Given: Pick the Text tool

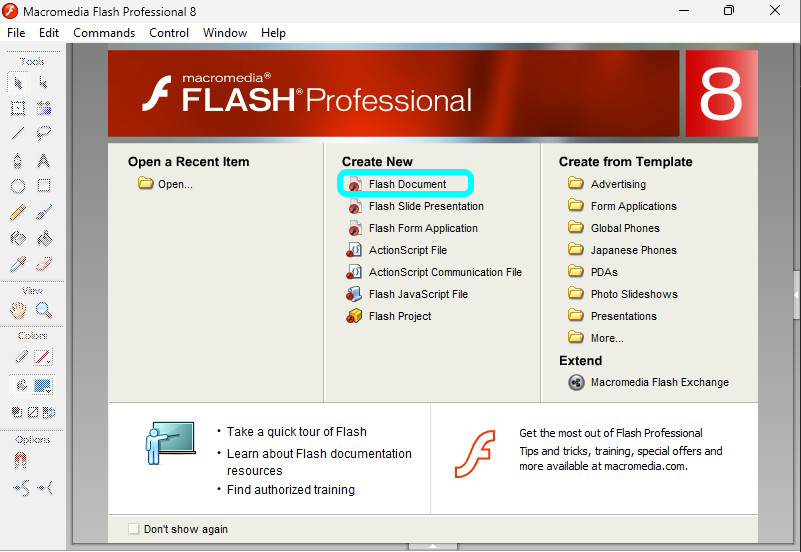Looking at the screenshot, I should click(44, 160).
